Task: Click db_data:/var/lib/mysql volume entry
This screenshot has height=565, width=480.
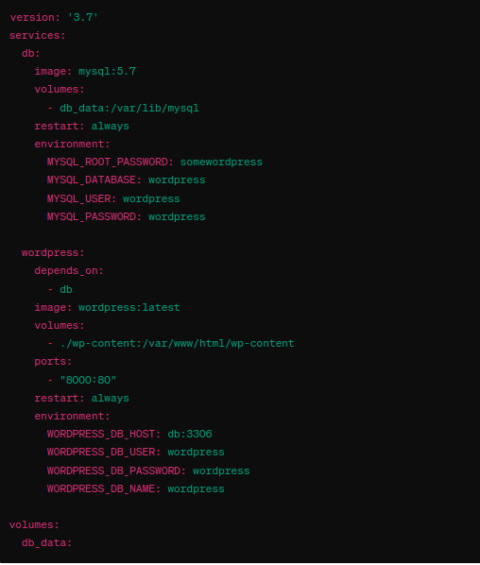Action: (129, 108)
